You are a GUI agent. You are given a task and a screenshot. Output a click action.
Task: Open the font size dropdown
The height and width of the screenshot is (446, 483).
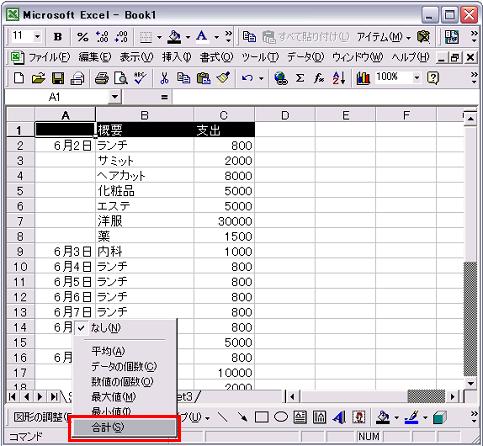pyautogui.click(x=37, y=36)
